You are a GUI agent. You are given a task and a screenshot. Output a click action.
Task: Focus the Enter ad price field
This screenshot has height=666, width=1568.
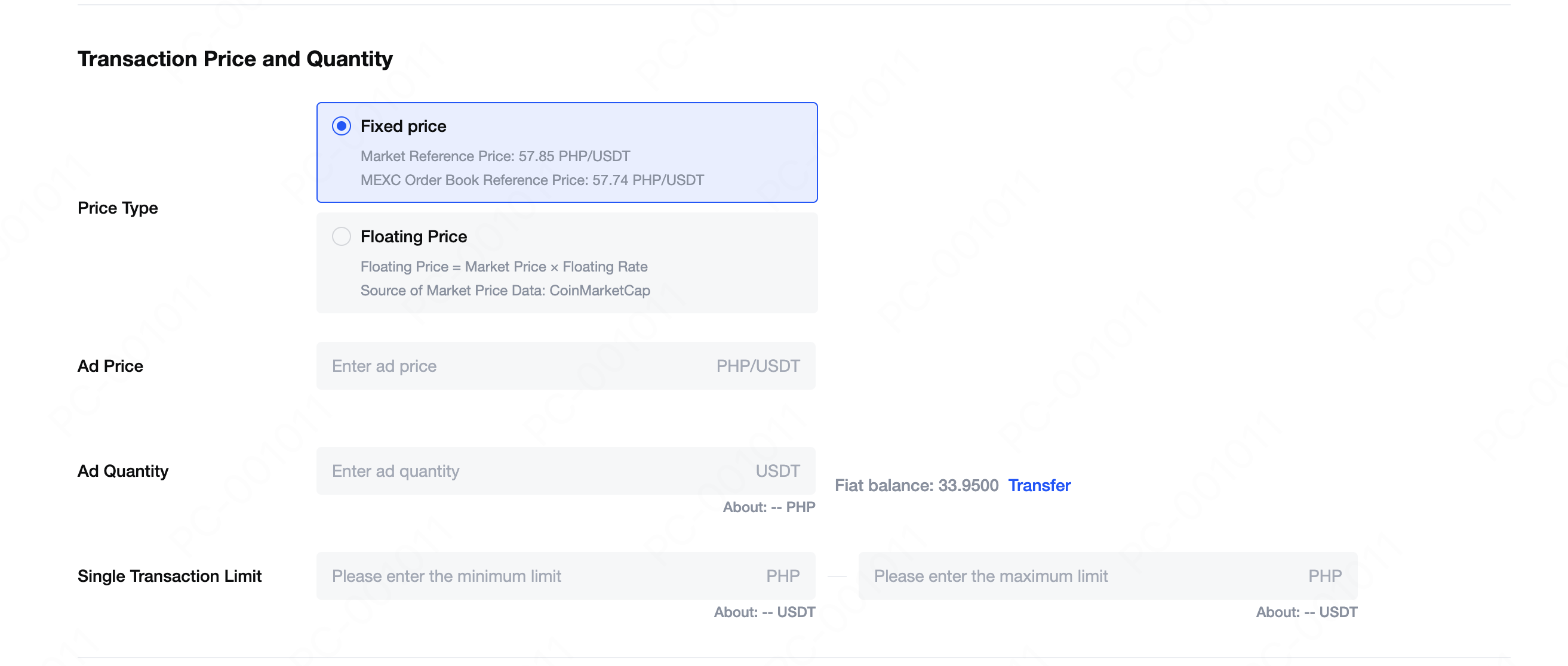click(x=565, y=366)
